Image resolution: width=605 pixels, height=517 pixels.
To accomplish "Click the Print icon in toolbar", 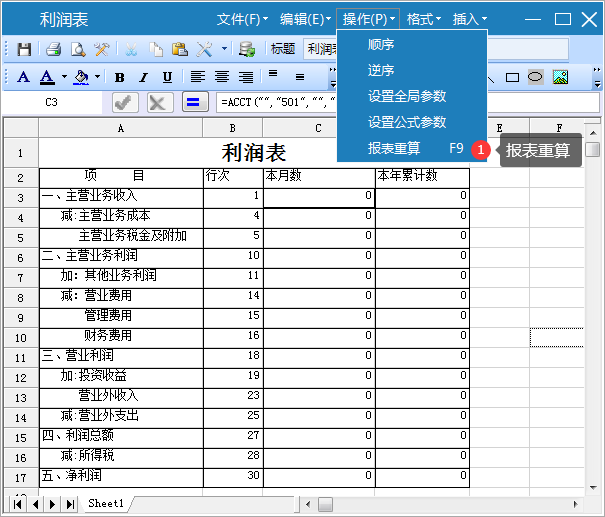I will 53,49.
